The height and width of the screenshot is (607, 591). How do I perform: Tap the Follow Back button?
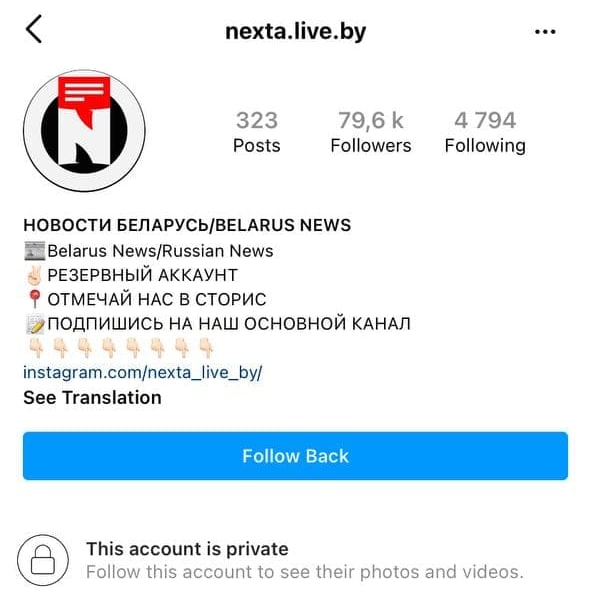click(295, 456)
